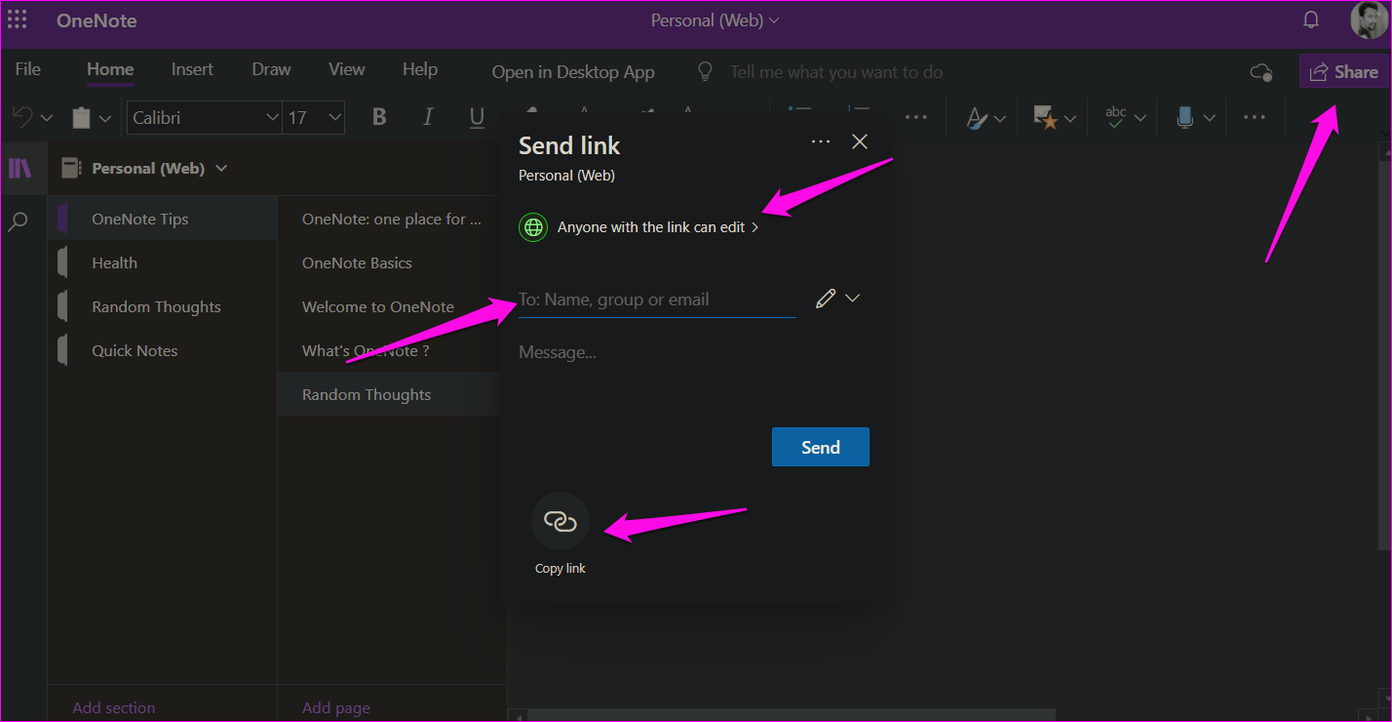The image size is (1392, 722).
Task: Expand the Tags dropdown arrow
Action: (x=1070, y=118)
